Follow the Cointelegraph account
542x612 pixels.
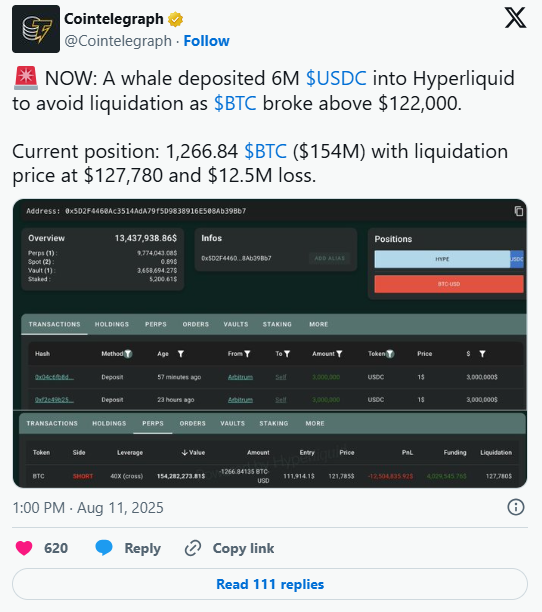tap(206, 41)
